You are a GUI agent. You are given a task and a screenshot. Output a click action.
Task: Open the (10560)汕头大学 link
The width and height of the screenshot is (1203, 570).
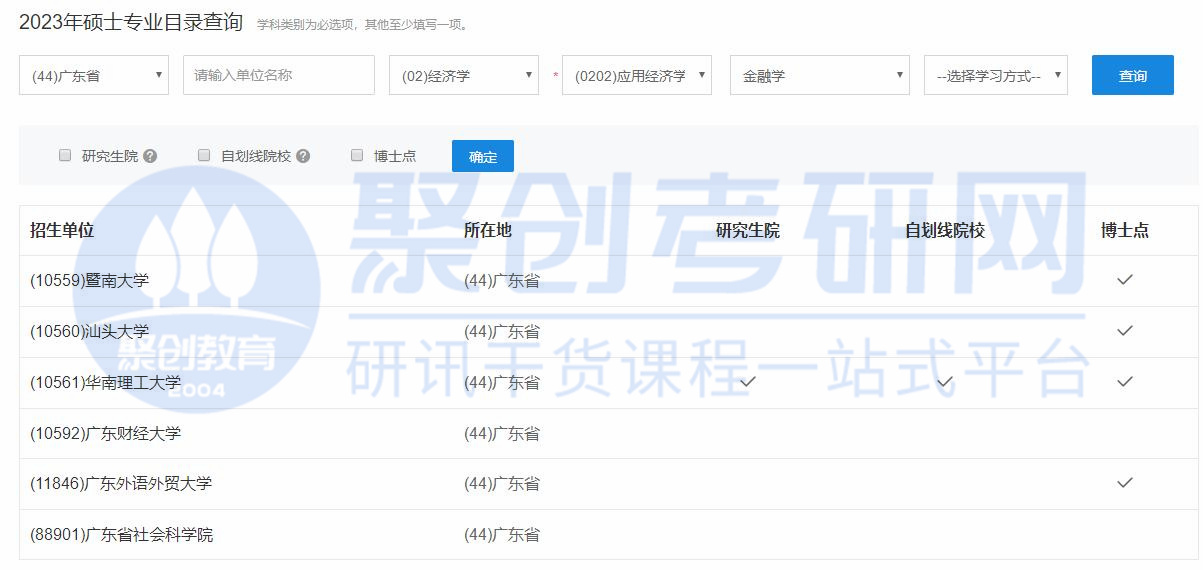(90, 332)
